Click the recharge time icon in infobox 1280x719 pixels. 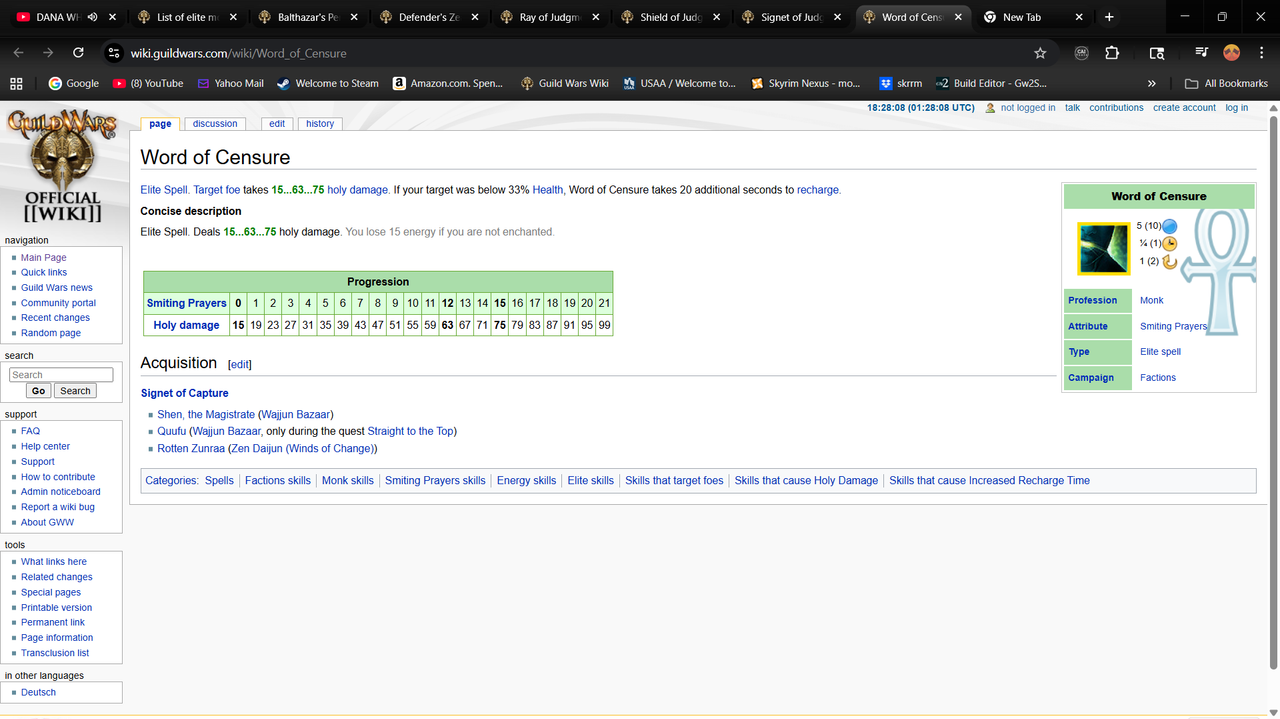(1168, 262)
